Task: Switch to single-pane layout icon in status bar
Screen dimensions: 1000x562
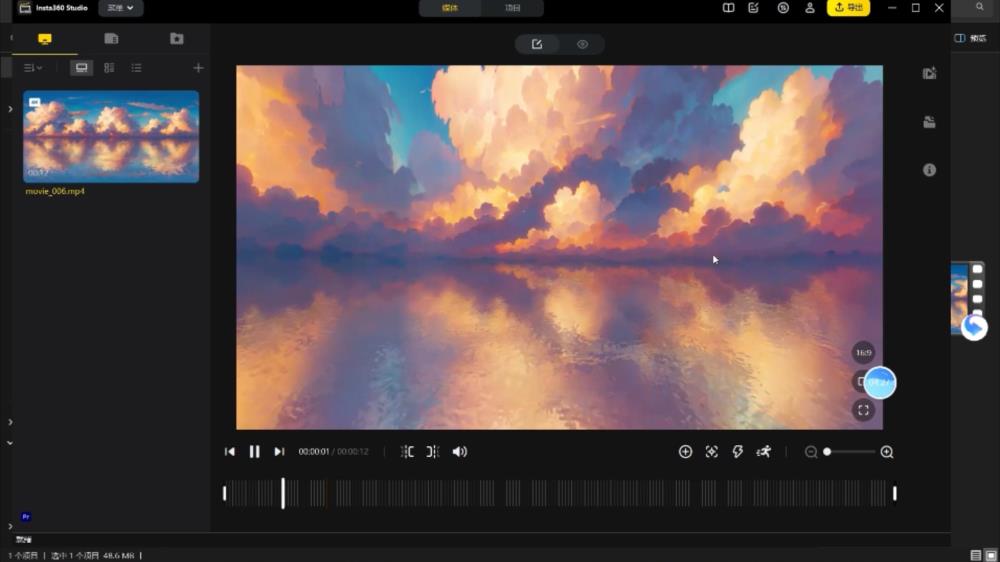Action: (991, 556)
